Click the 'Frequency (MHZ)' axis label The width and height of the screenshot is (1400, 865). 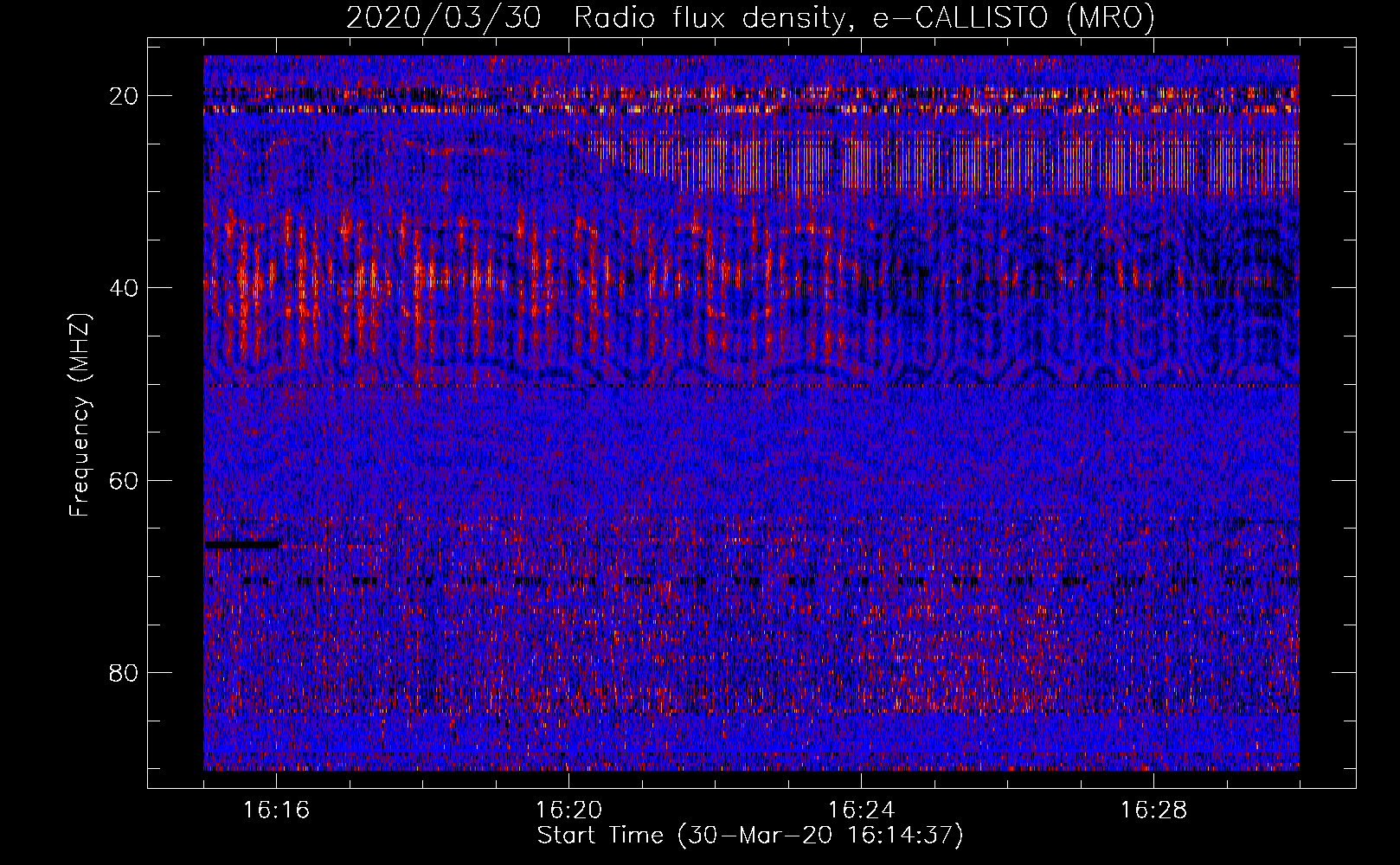79,414
